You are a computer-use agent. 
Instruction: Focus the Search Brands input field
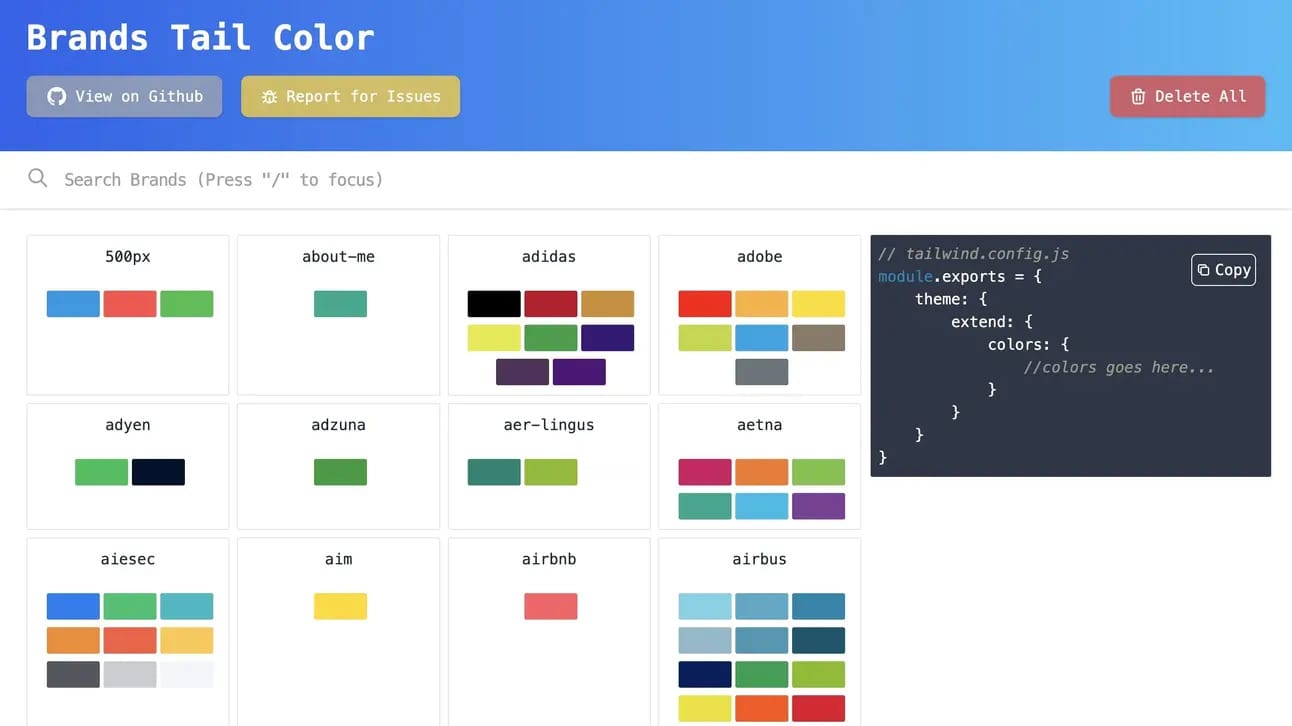(x=646, y=180)
